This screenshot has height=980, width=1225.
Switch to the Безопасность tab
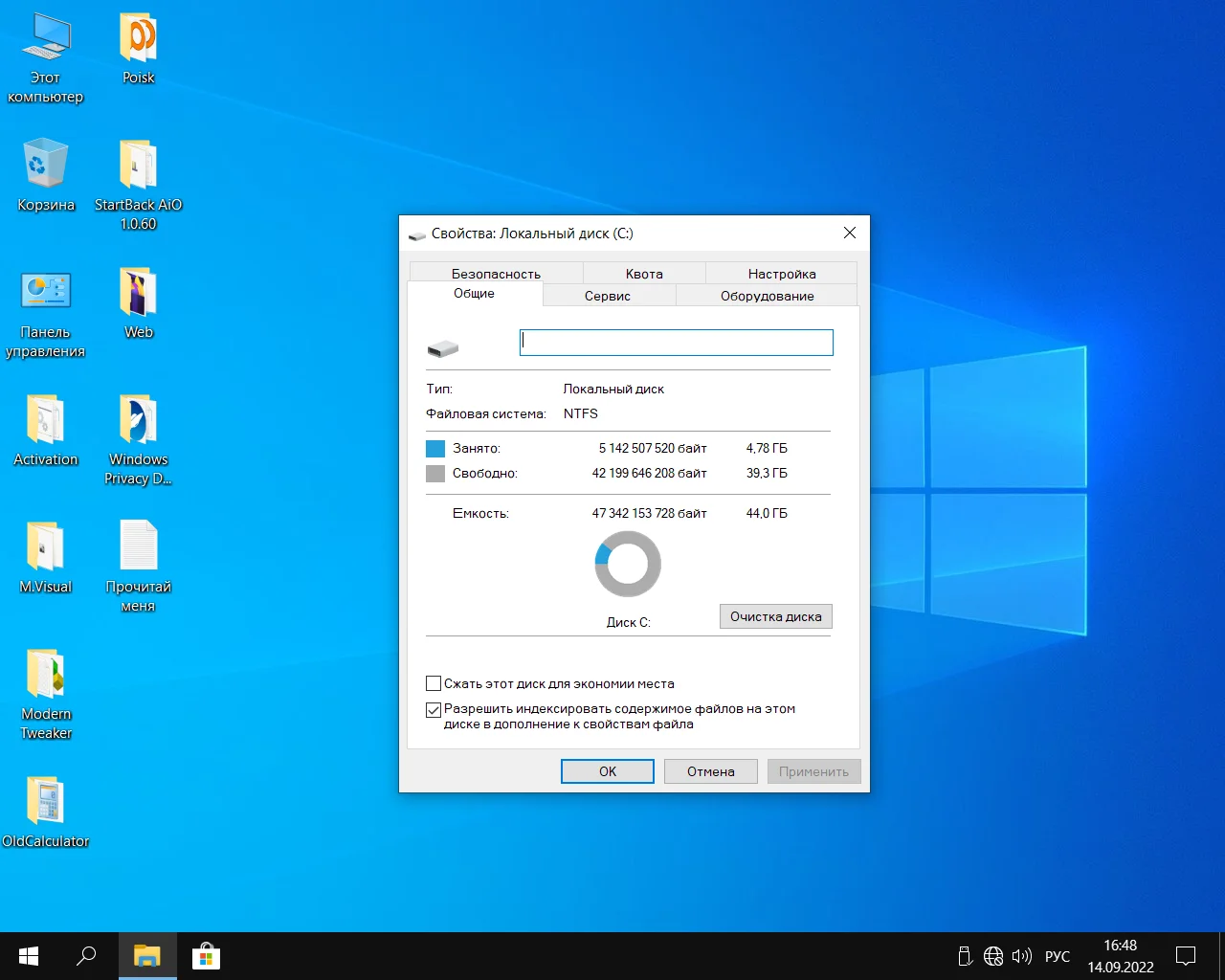496,274
